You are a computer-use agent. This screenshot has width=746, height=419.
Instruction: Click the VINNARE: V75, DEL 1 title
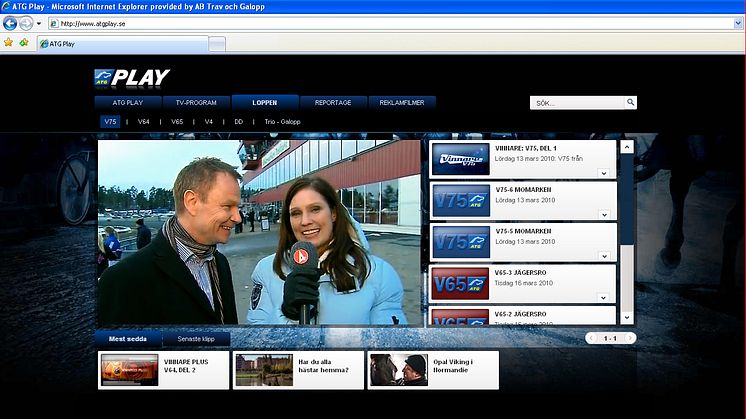[x=526, y=148]
